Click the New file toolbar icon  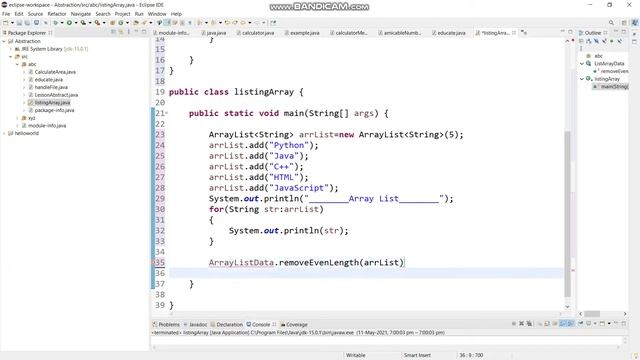pos(6,23)
